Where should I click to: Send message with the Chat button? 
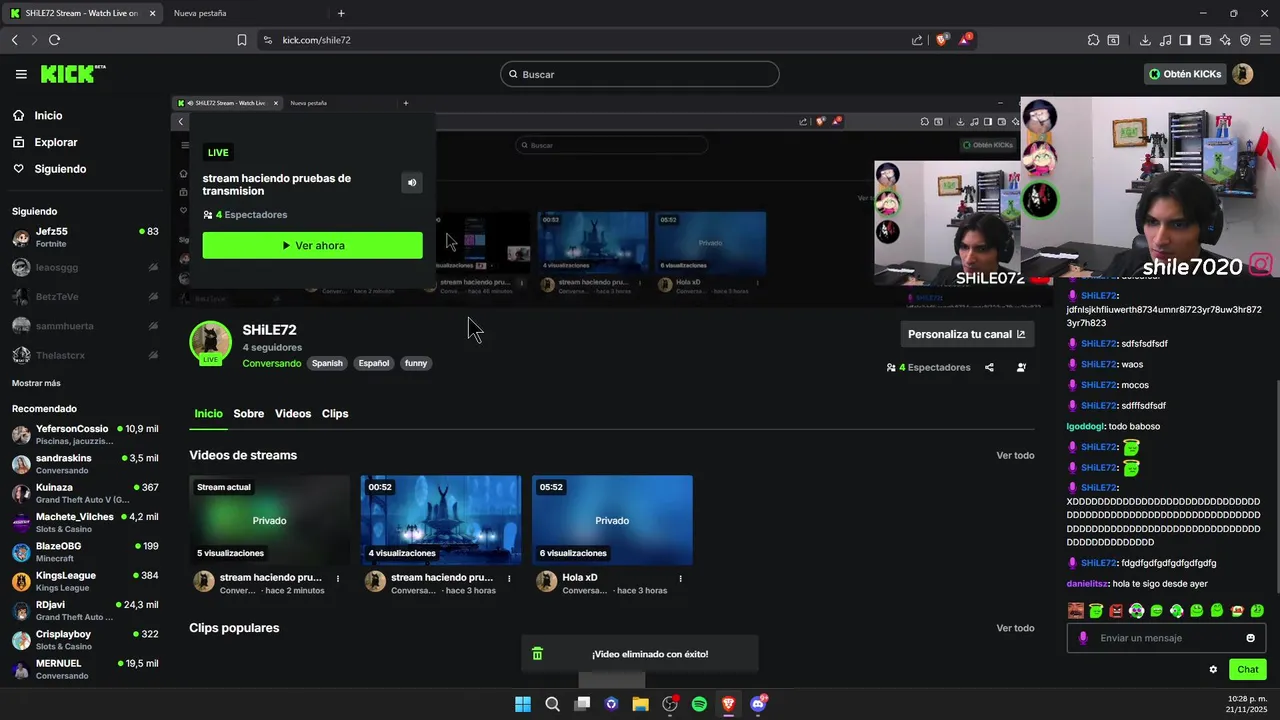tap(1248, 670)
